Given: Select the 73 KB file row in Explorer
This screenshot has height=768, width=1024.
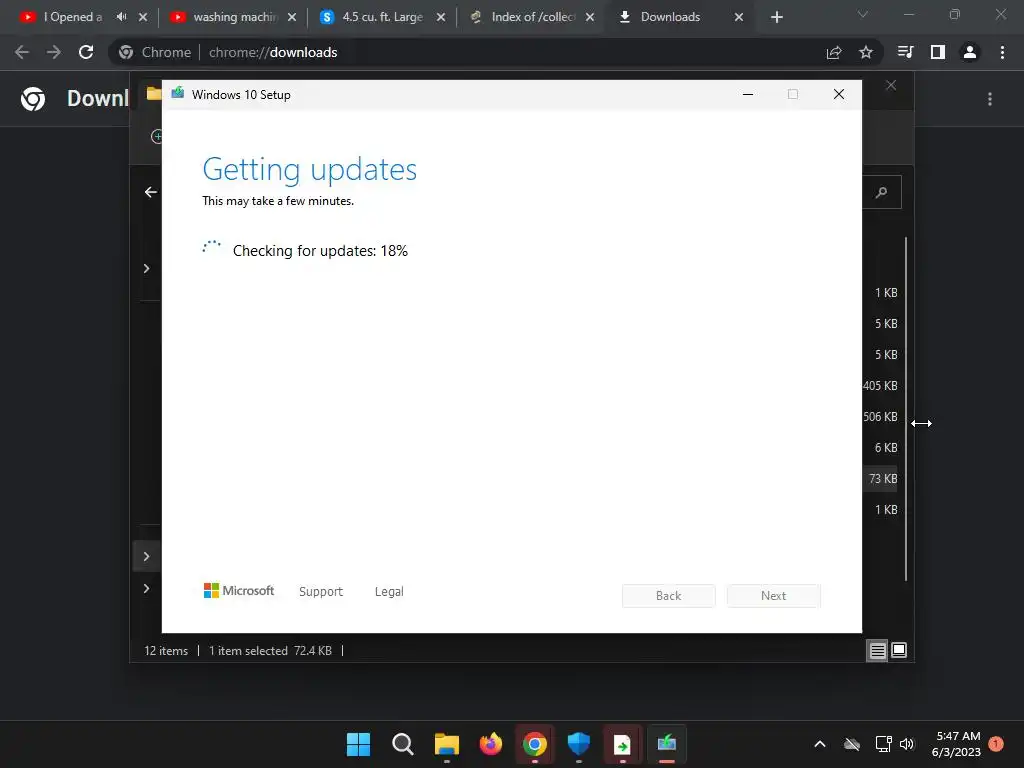Looking at the screenshot, I should tap(880, 479).
